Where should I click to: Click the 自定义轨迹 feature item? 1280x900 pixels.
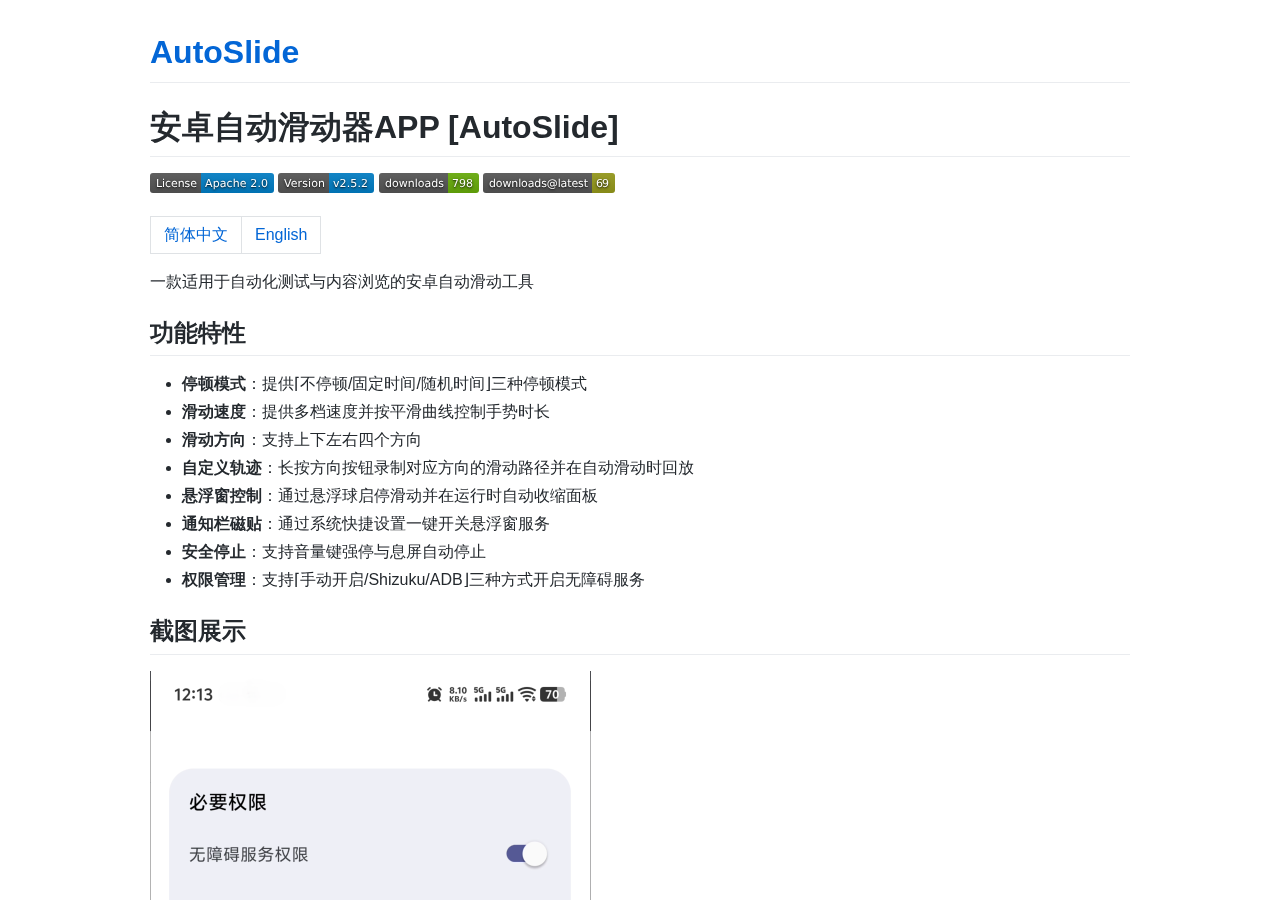tap(438, 468)
